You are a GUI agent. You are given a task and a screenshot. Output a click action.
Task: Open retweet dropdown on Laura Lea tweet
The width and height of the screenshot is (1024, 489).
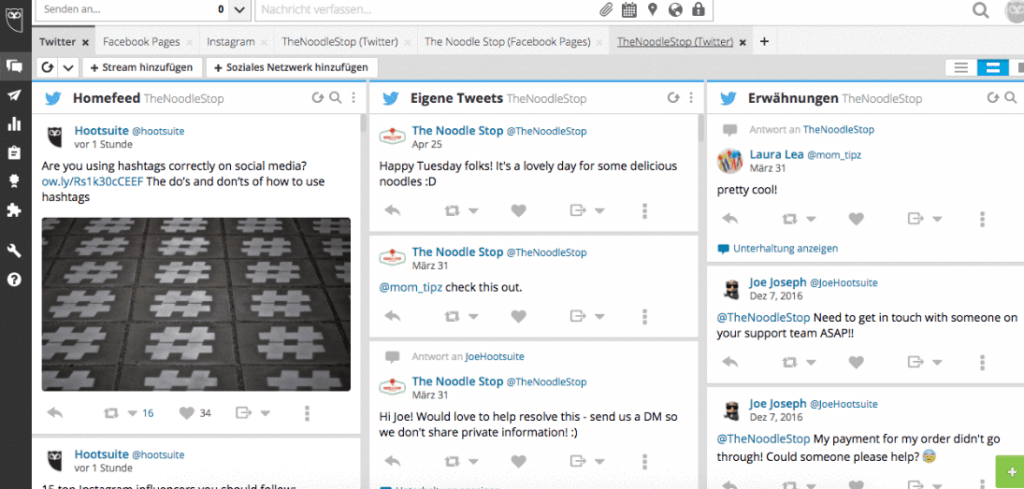(811, 219)
